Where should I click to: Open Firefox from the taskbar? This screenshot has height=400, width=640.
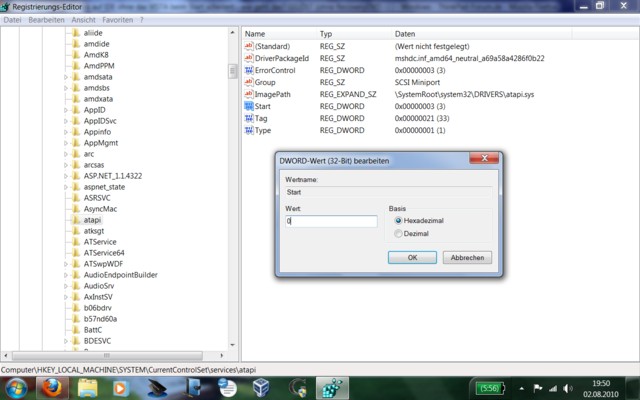coord(52,388)
